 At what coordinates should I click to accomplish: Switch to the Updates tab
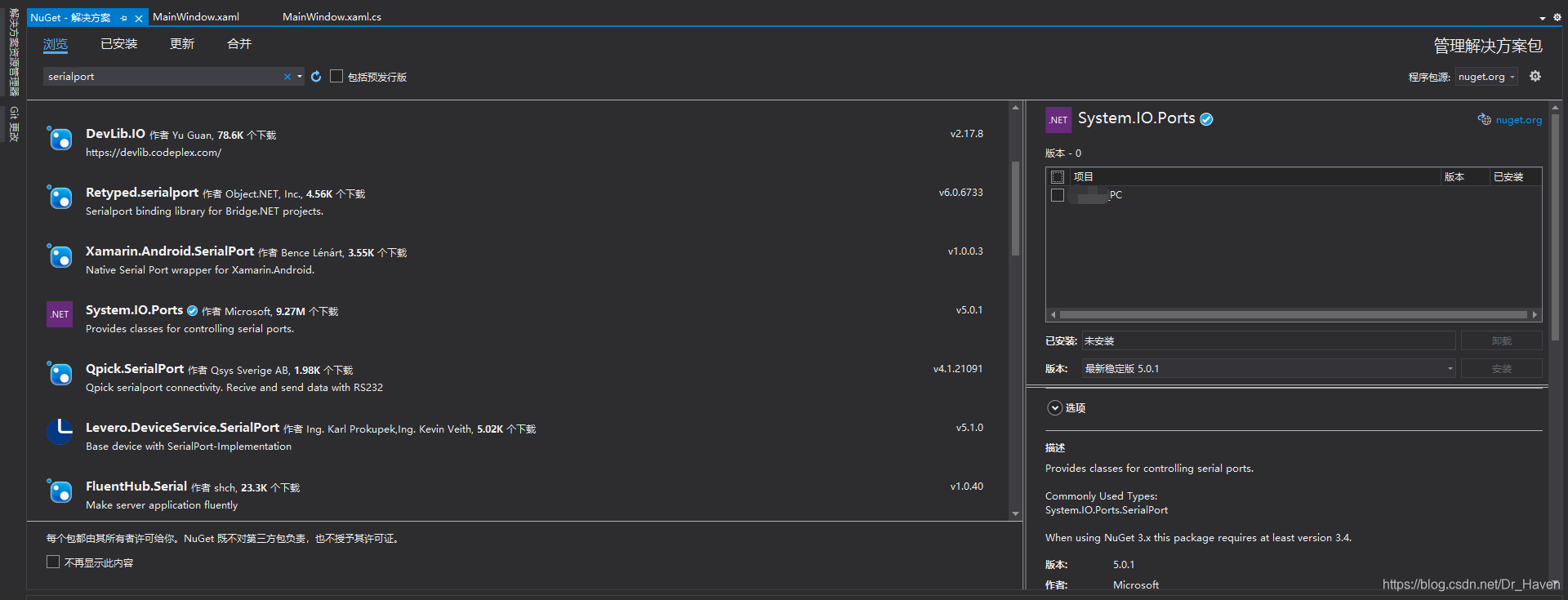[x=182, y=44]
